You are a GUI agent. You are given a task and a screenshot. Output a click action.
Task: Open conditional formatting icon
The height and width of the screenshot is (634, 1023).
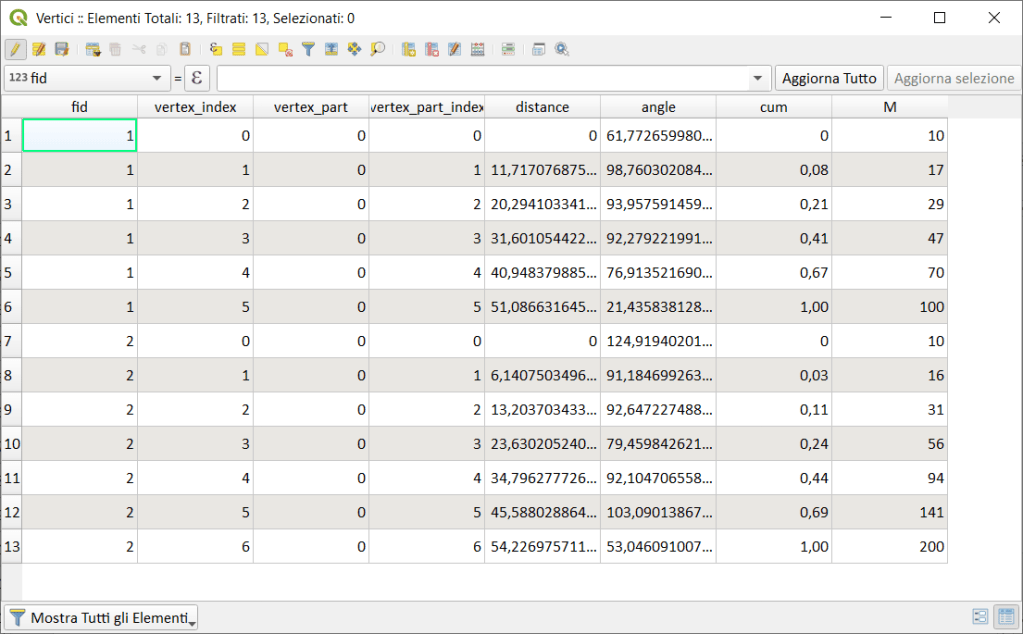[508, 49]
